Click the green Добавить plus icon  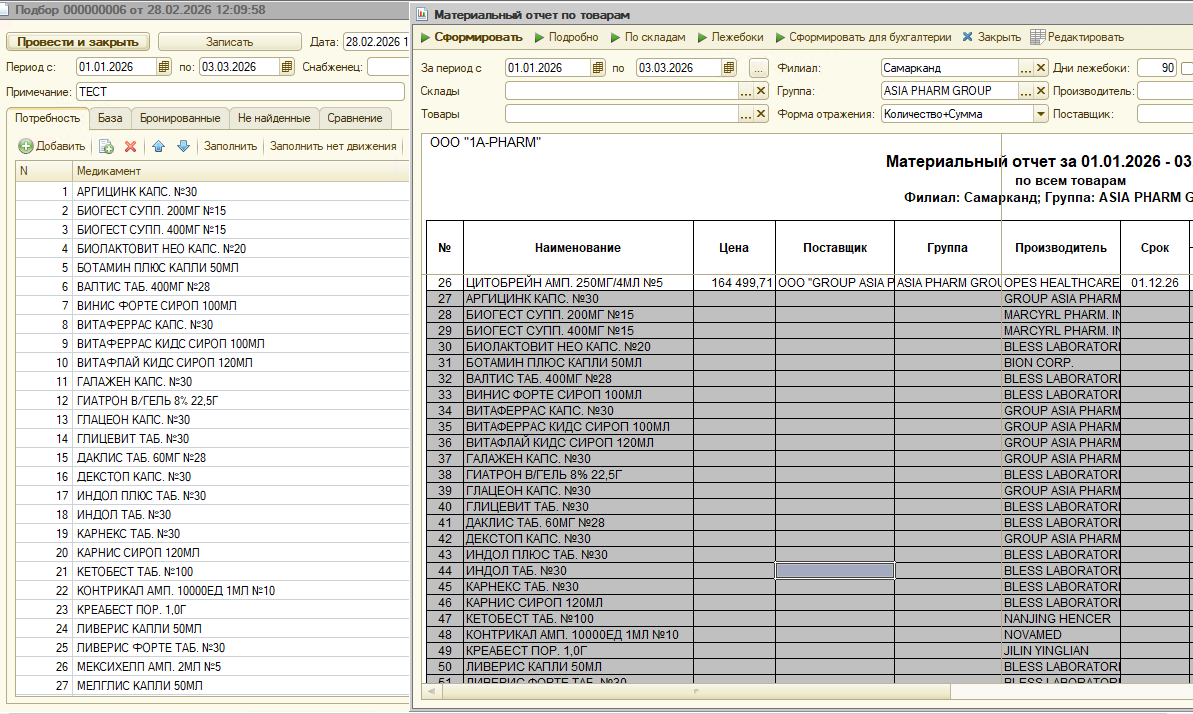tap(26, 146)
